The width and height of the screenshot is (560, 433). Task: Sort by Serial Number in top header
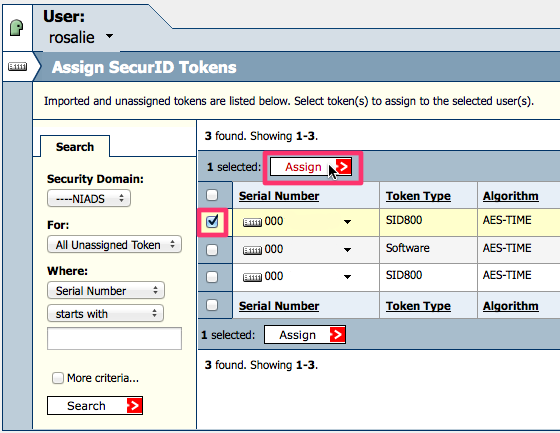pyautogui.click(x=279, y=196)
